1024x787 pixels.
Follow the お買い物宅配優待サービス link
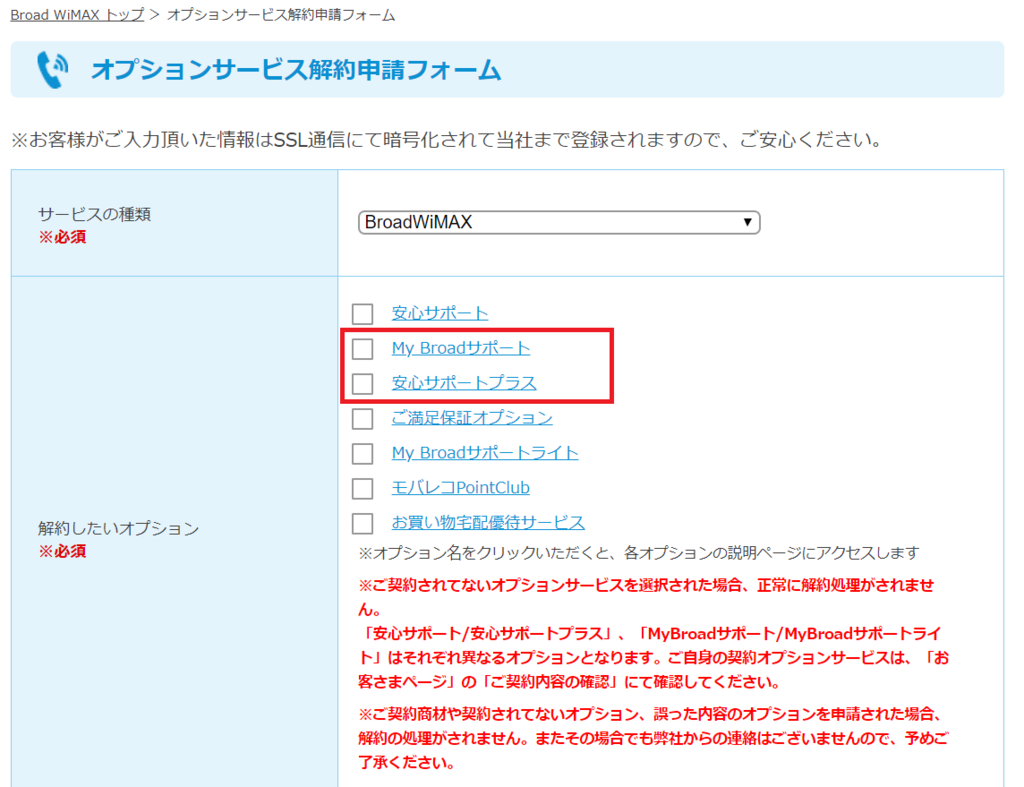click(488, 522)
